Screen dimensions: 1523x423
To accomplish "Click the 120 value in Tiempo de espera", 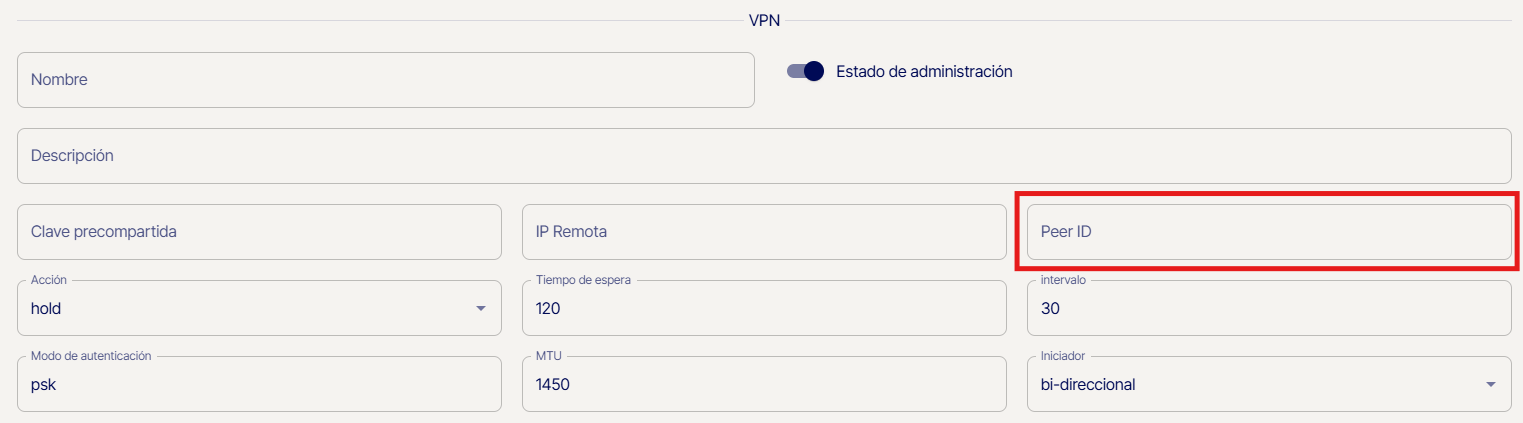I will (548, 309).
